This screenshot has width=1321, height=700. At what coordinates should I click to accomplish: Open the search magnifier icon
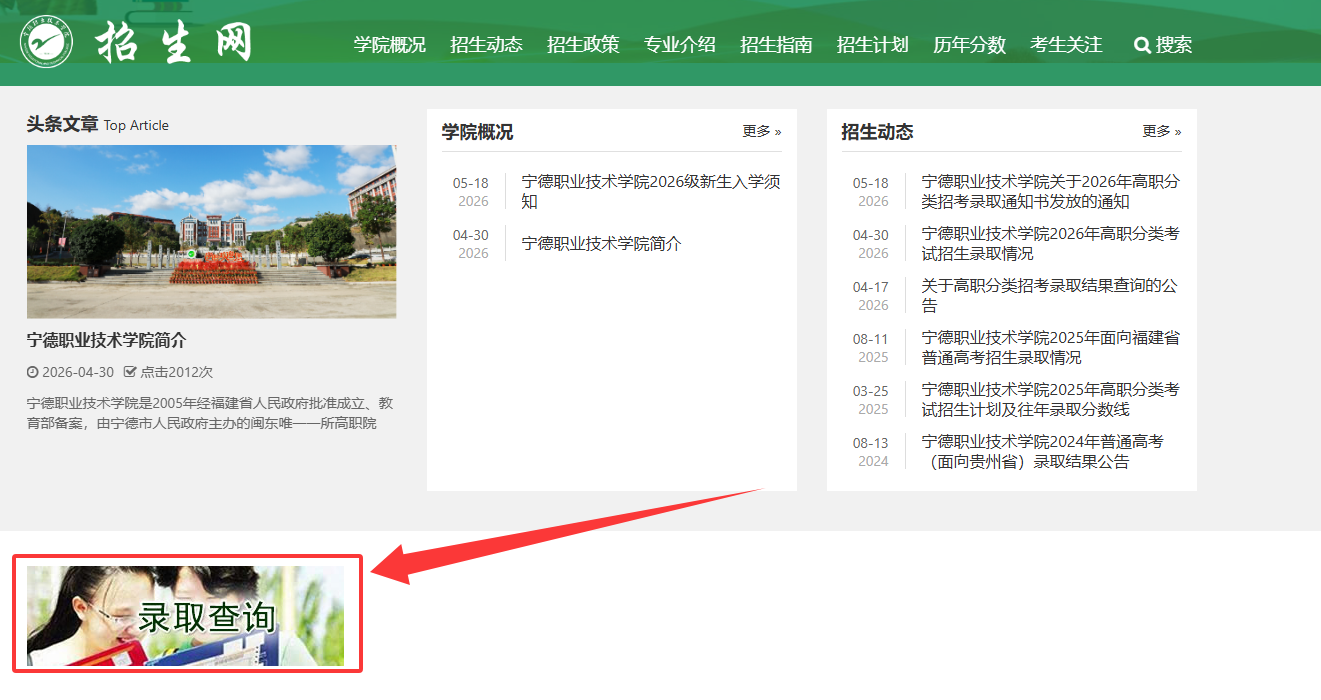tap(1142, 45)
